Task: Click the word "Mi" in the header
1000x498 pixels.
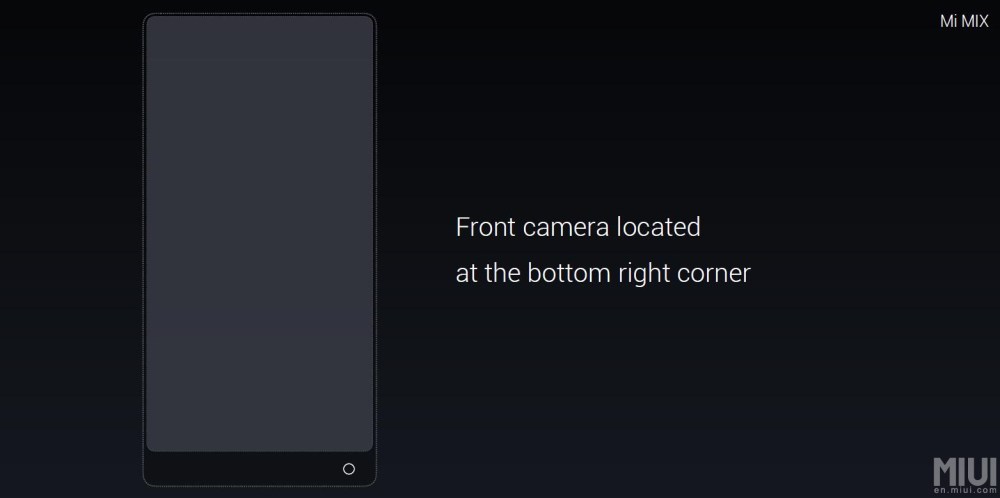Action: coord(948,21)
